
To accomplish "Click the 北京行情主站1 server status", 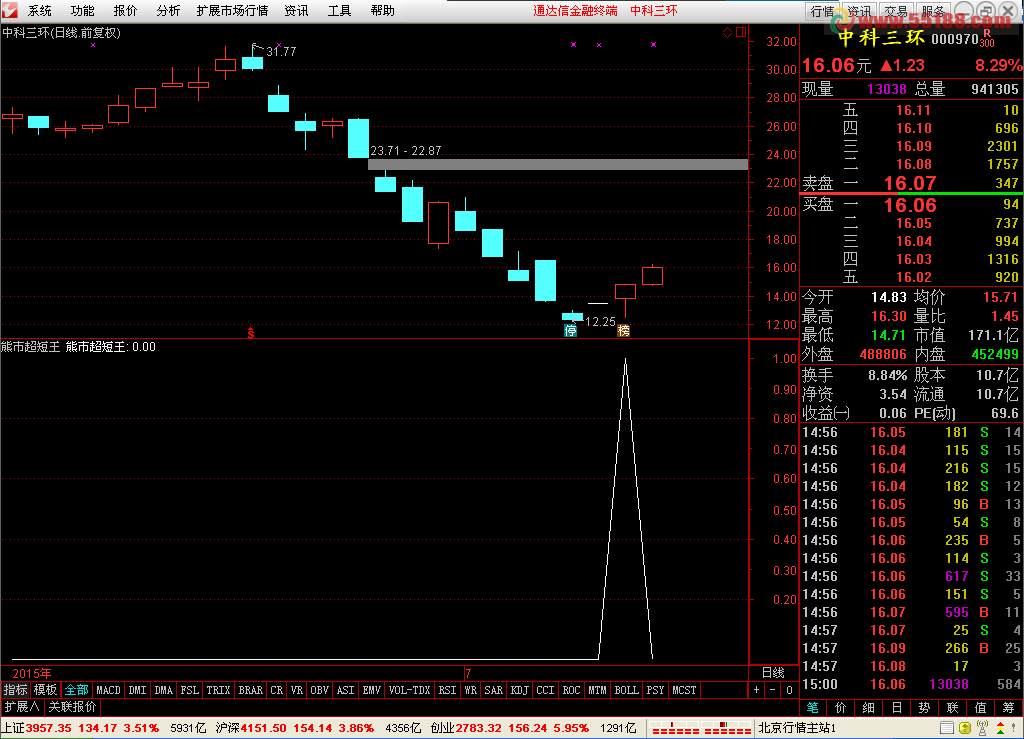I will pyautogui.click(x=797, y=728).
